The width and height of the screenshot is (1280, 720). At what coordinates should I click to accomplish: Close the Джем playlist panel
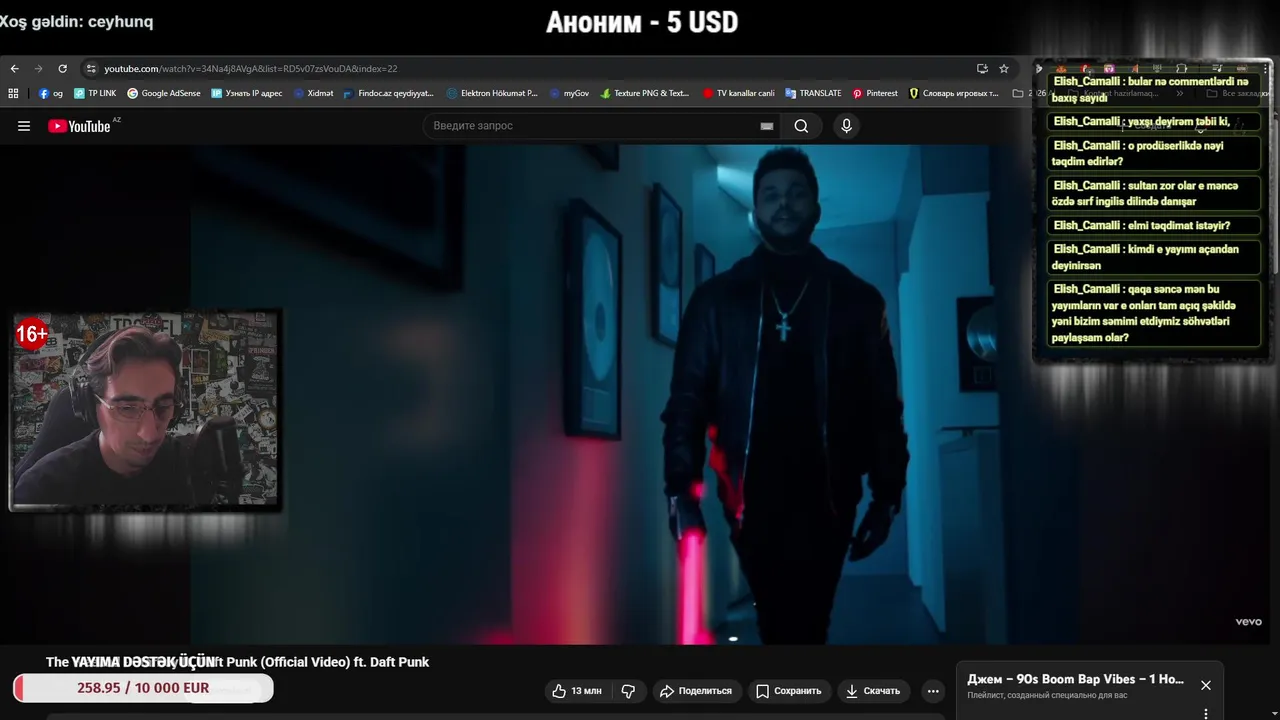point(1206,685)
